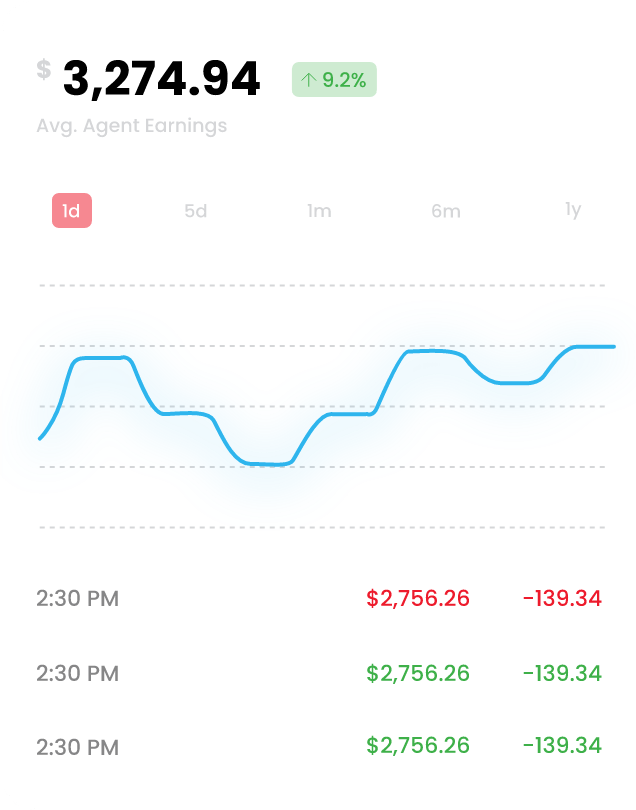This screenshot has height=810, width=636.
Task: Click the up arrow in the green badge
Action: (x=308, y=80)
